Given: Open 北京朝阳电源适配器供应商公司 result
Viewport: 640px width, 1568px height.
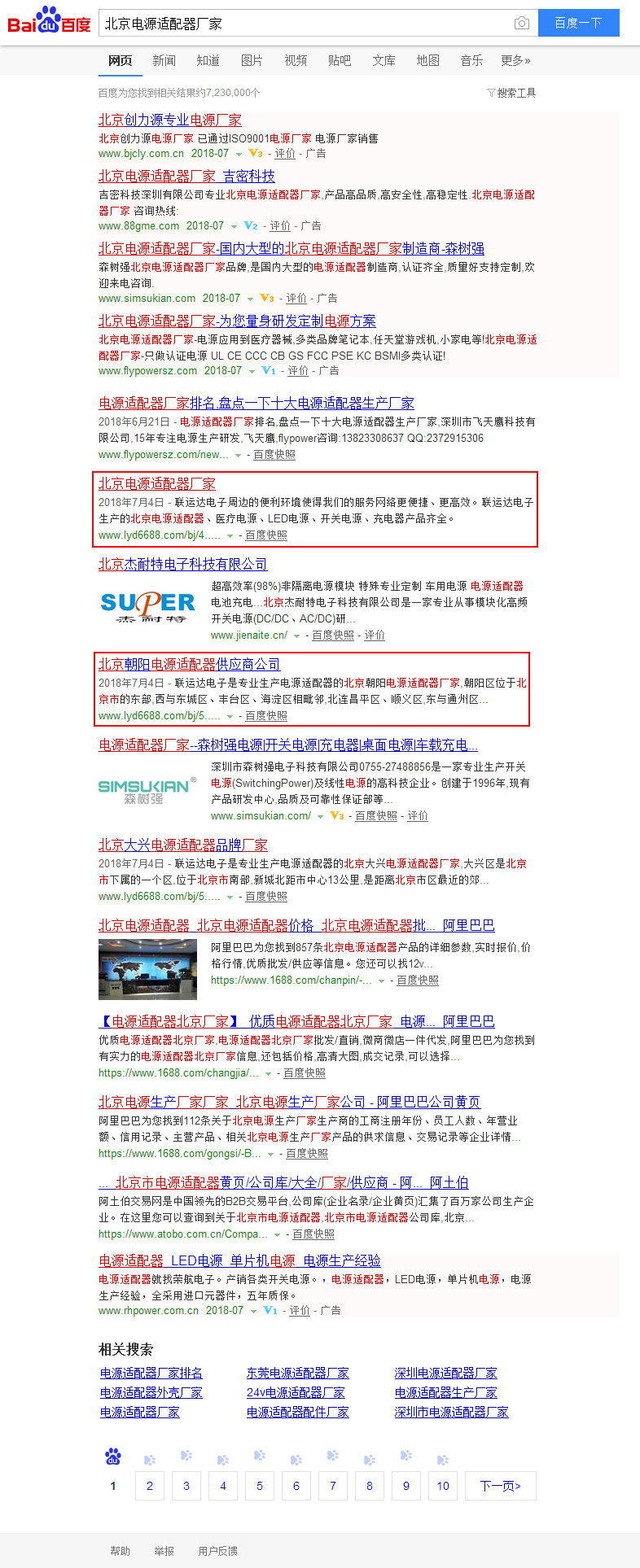Looking at the screenshot, I should tap(190, 664).
